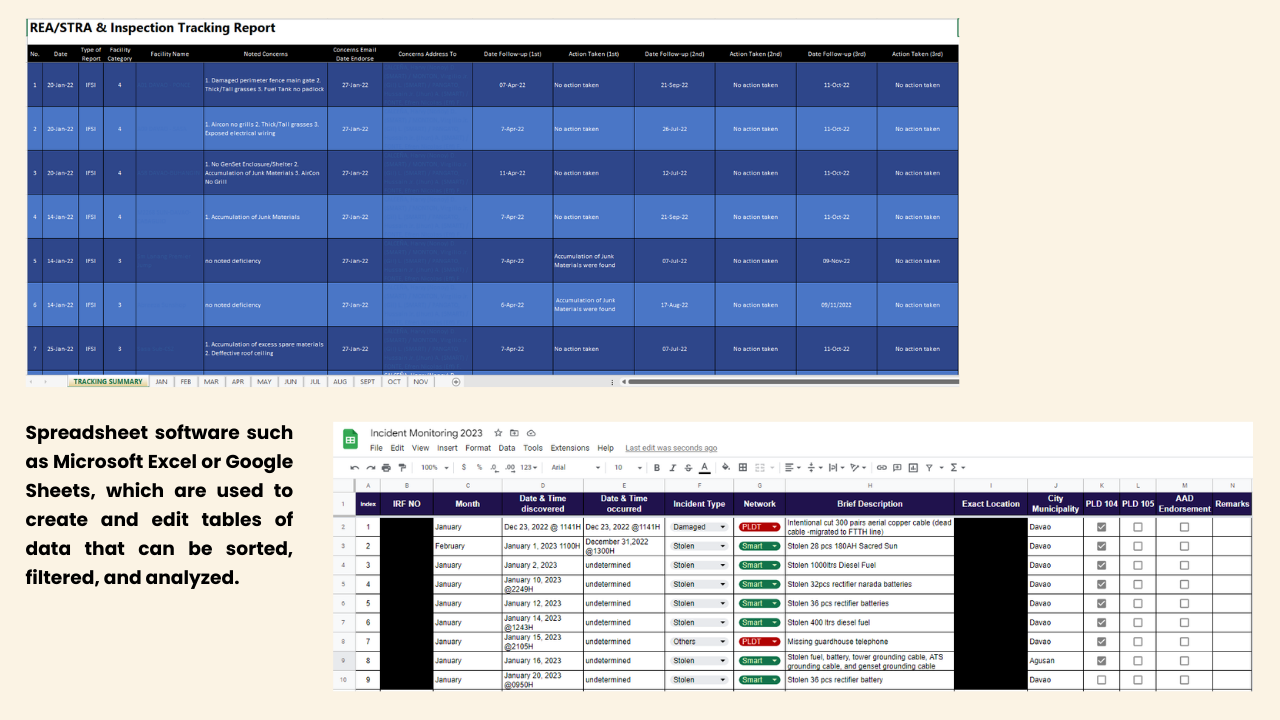Click the Undo arrow in Sheets toolbar

click(x=355, y=467)
